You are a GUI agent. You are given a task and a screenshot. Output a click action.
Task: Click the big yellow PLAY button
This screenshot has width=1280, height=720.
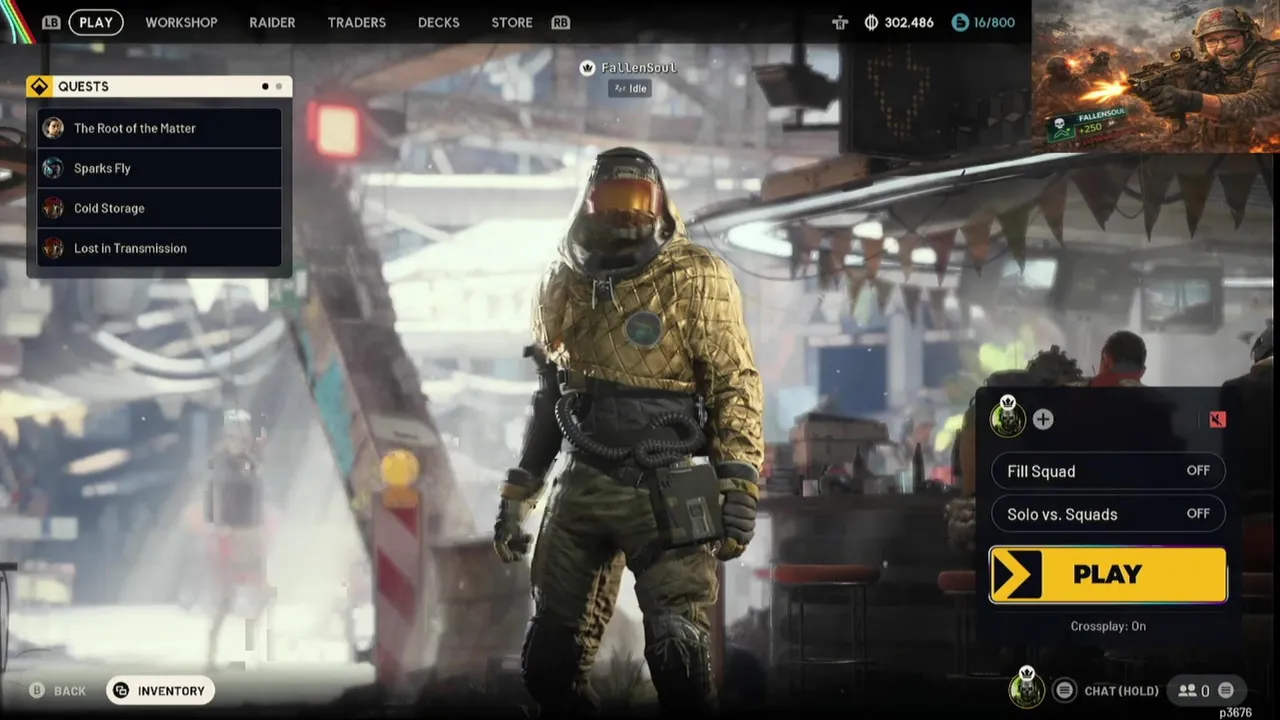coord(1108,574)
